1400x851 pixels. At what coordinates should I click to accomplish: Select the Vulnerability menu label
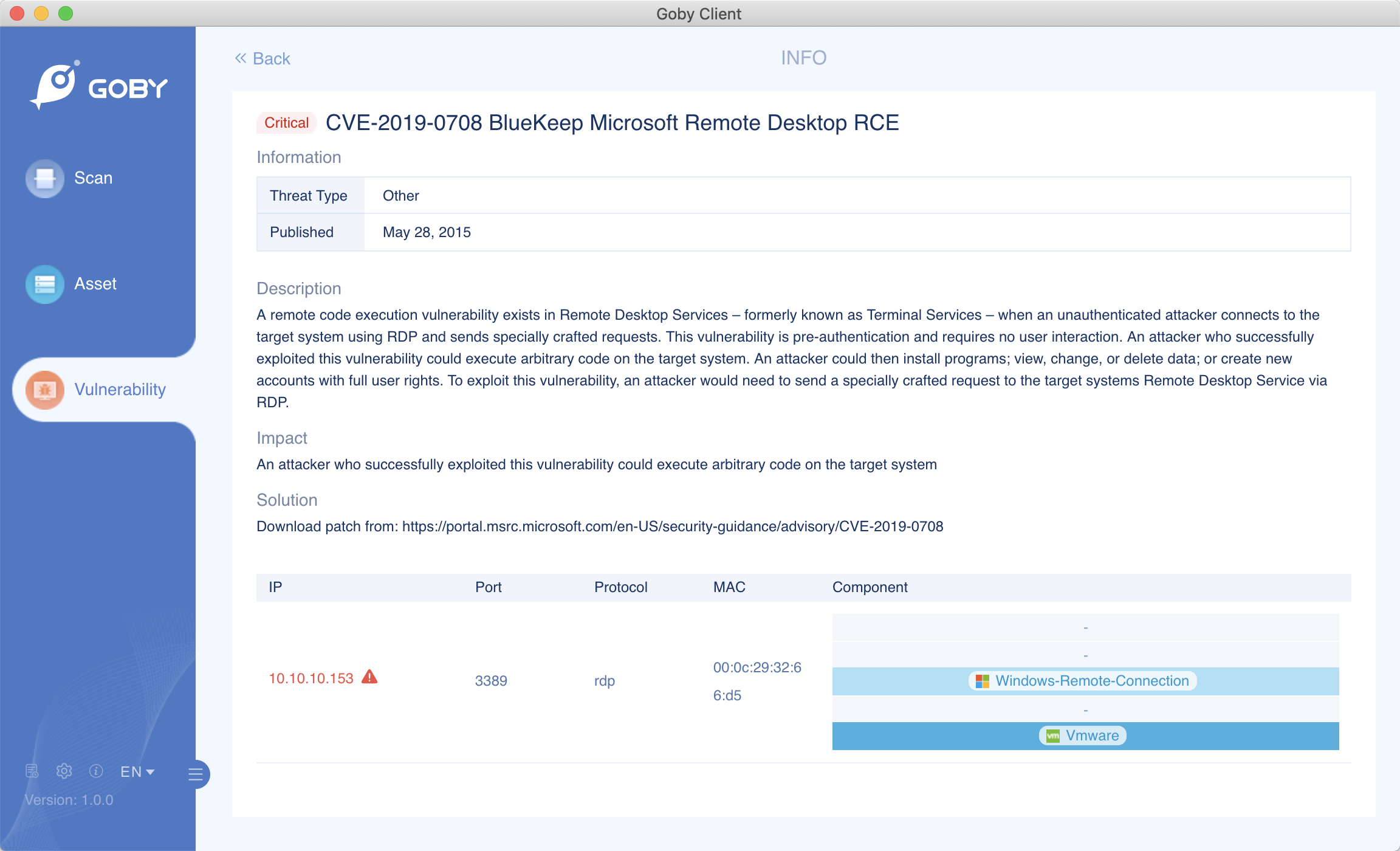click(120, 390)
